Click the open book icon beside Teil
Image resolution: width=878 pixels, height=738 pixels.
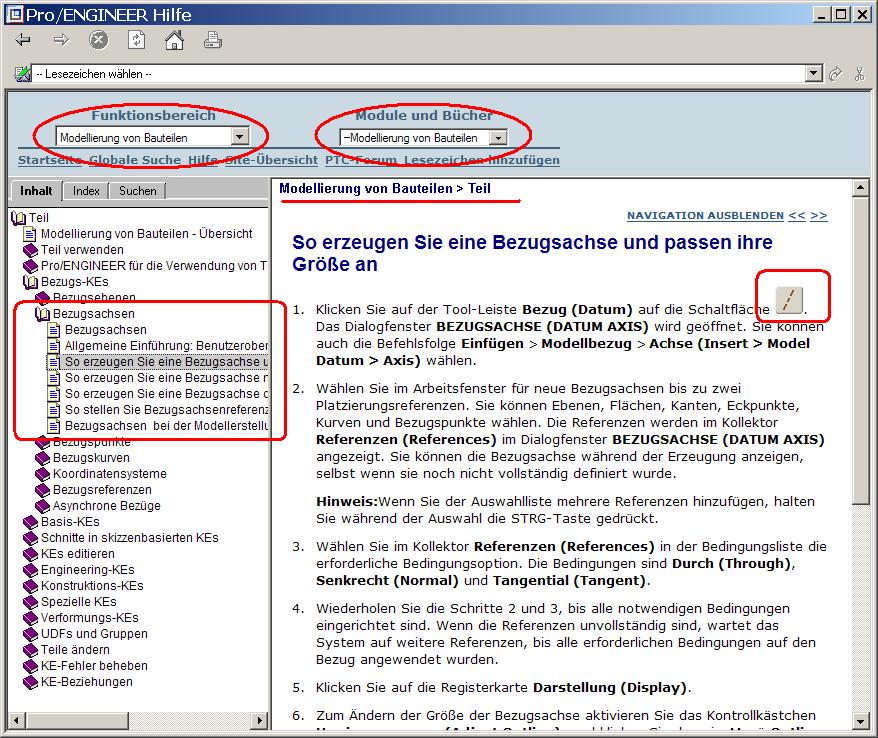pos(18,218)
